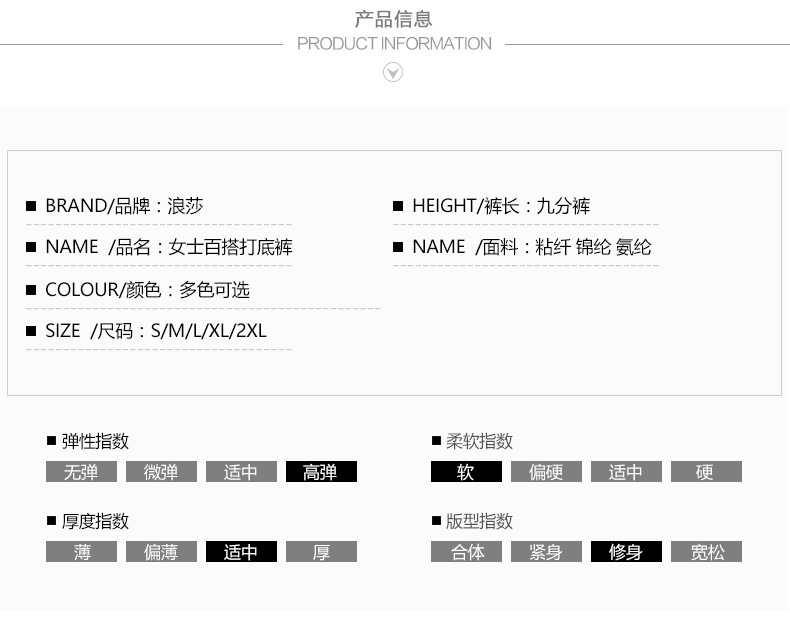The height and width of the screenshot is (622, 790).
Task: Choose the 偏硬 softness box
Action: [x=546, y=472]
